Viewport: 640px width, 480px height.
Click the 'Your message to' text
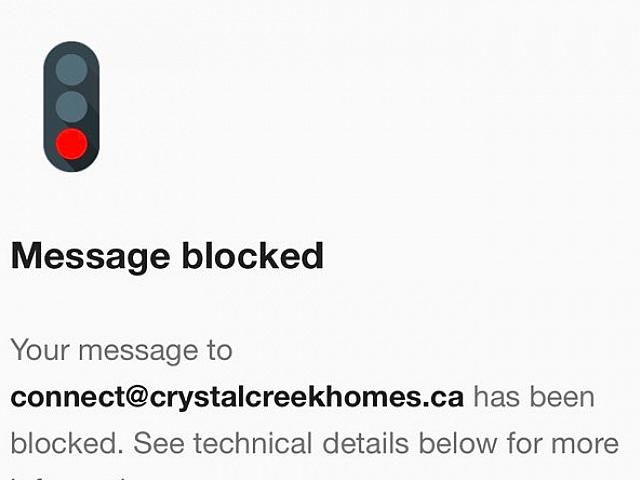click(122, 350)
